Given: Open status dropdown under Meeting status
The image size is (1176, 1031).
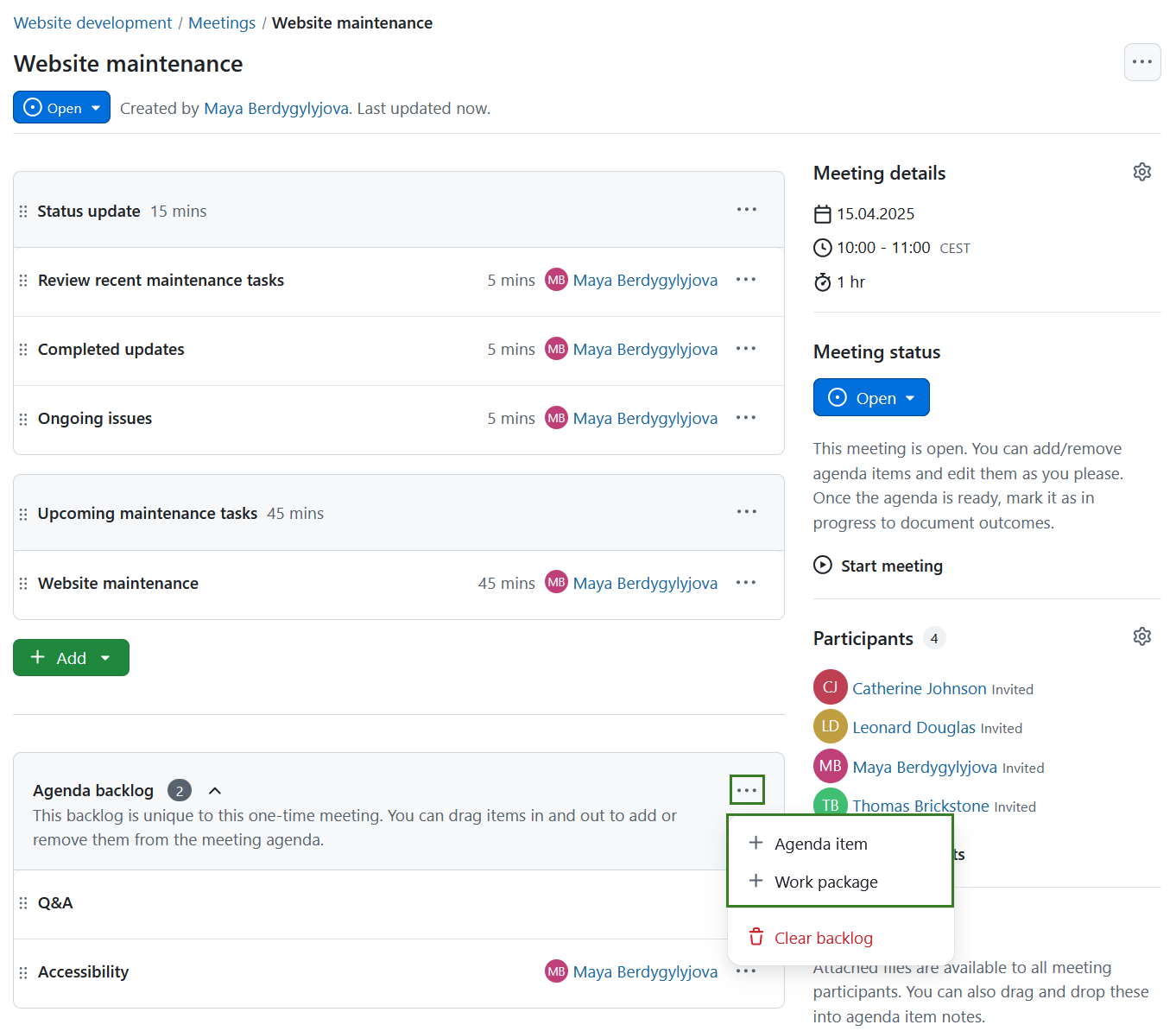Looking at the screenshot, I should [x=870, y=398].
